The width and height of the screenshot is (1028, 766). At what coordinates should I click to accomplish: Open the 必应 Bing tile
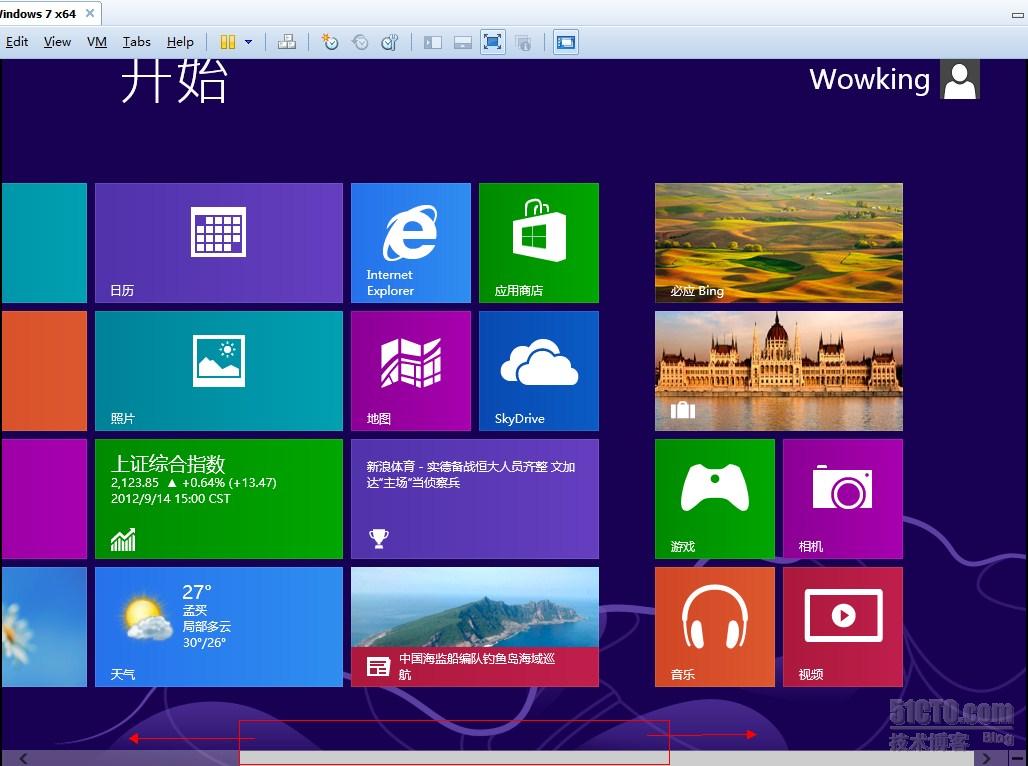coord(779,243)
